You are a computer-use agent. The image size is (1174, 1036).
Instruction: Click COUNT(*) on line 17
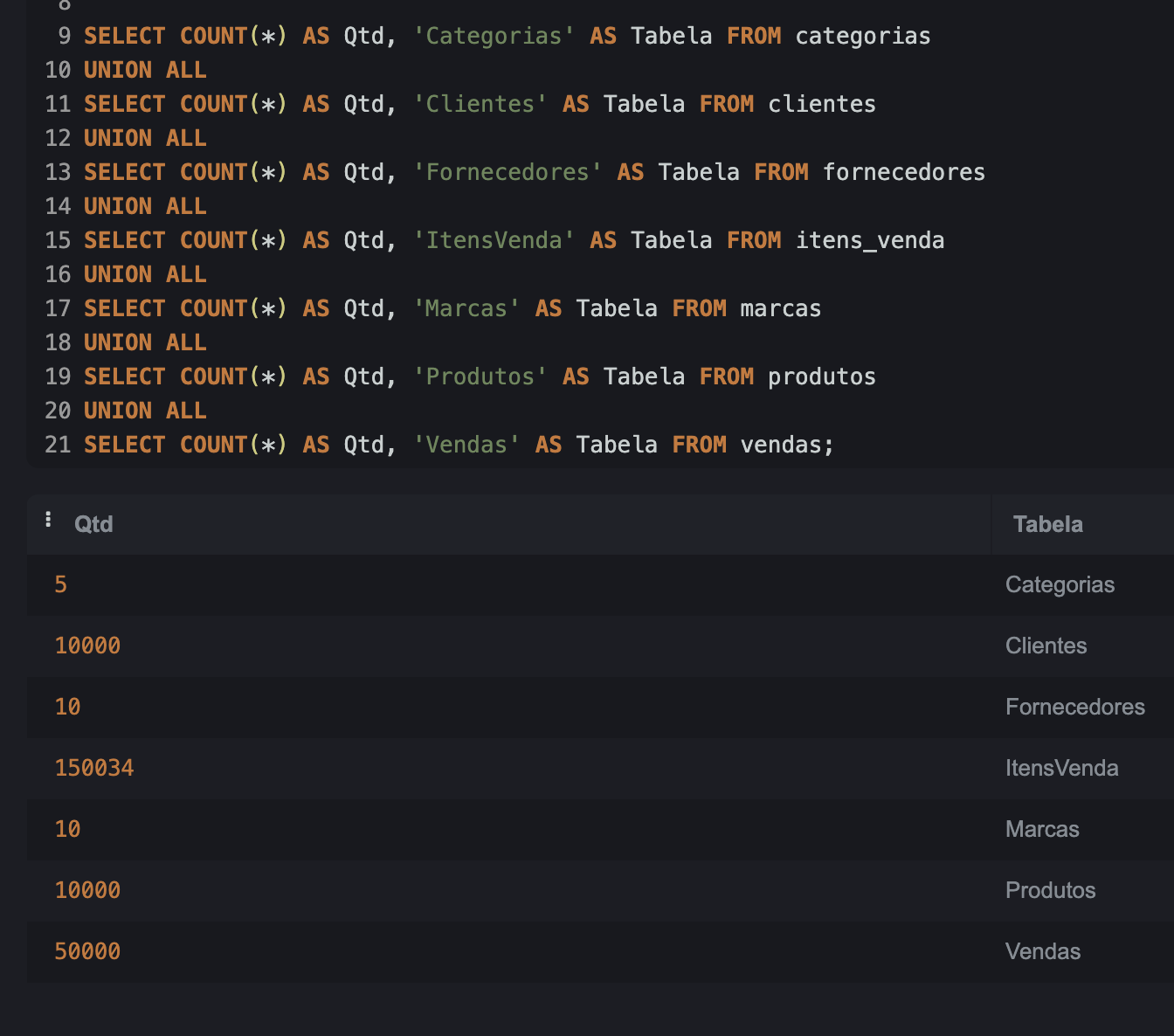coord(234,308)
